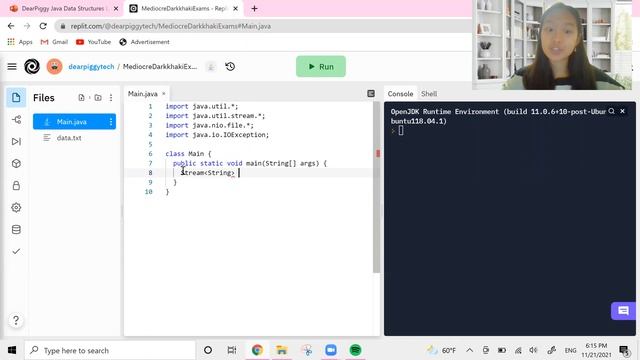This screenshot has height=360, width=640.
Task: Open Files panel three-dot menu
Action: [111, 98]
